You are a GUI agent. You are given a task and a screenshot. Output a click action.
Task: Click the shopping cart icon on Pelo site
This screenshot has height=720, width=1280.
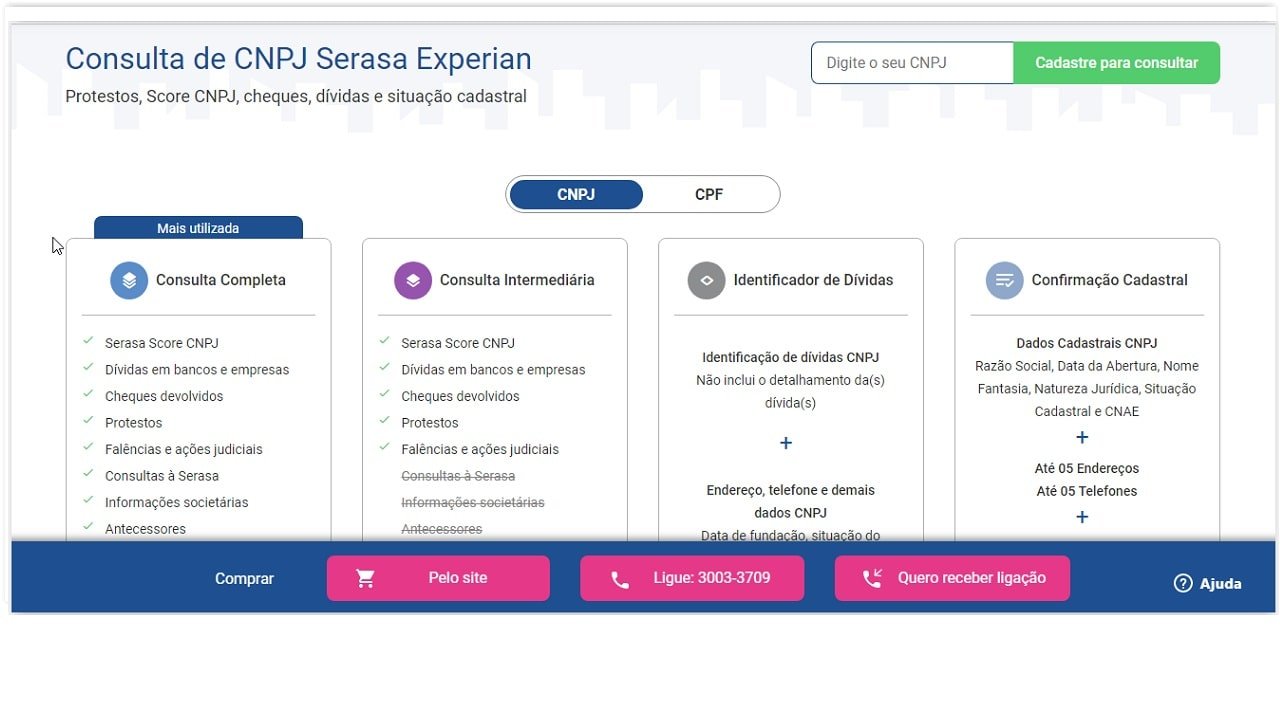tap(365, 577)
